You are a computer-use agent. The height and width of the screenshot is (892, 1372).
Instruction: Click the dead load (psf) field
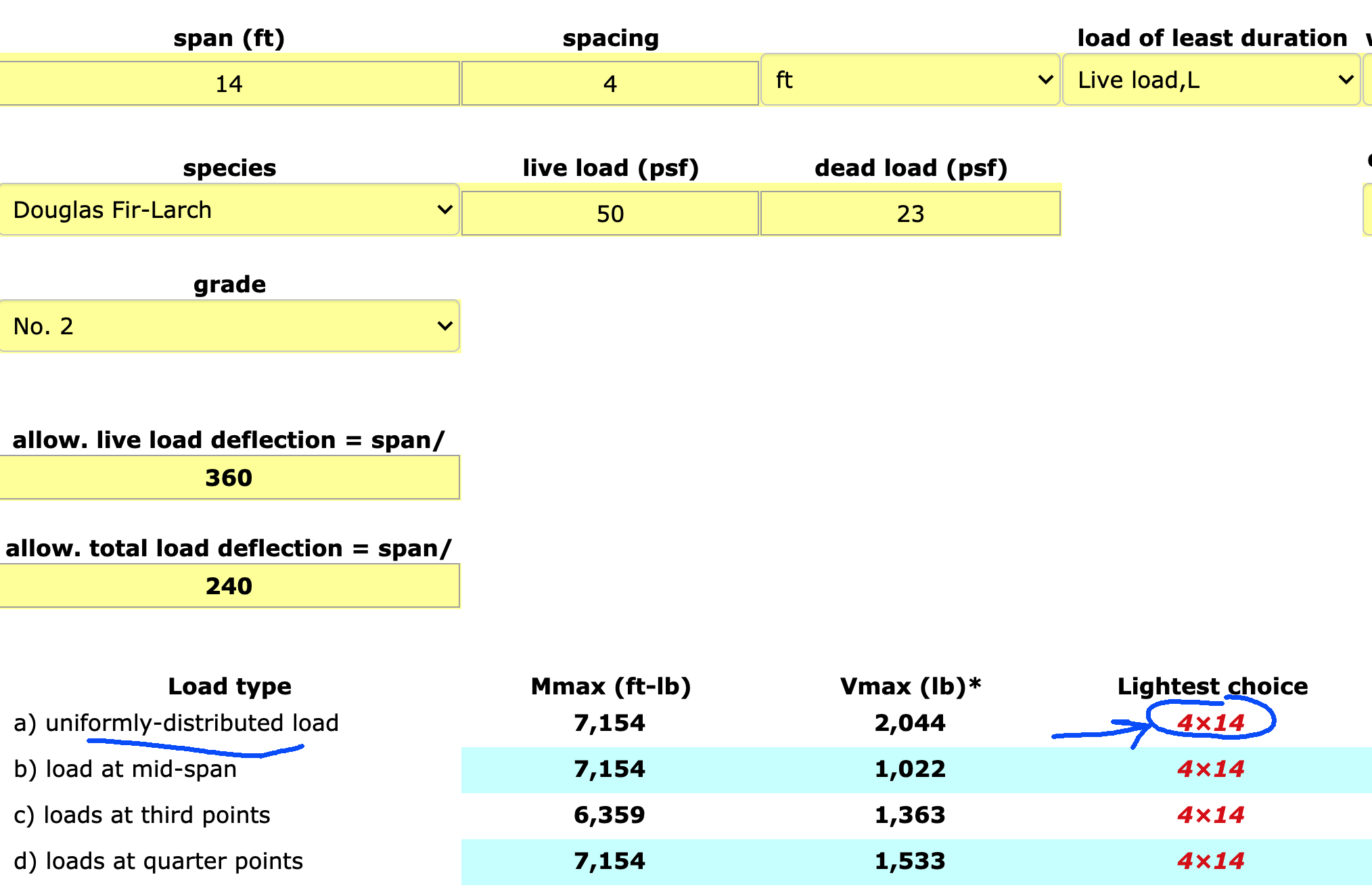tap(910, 214)
